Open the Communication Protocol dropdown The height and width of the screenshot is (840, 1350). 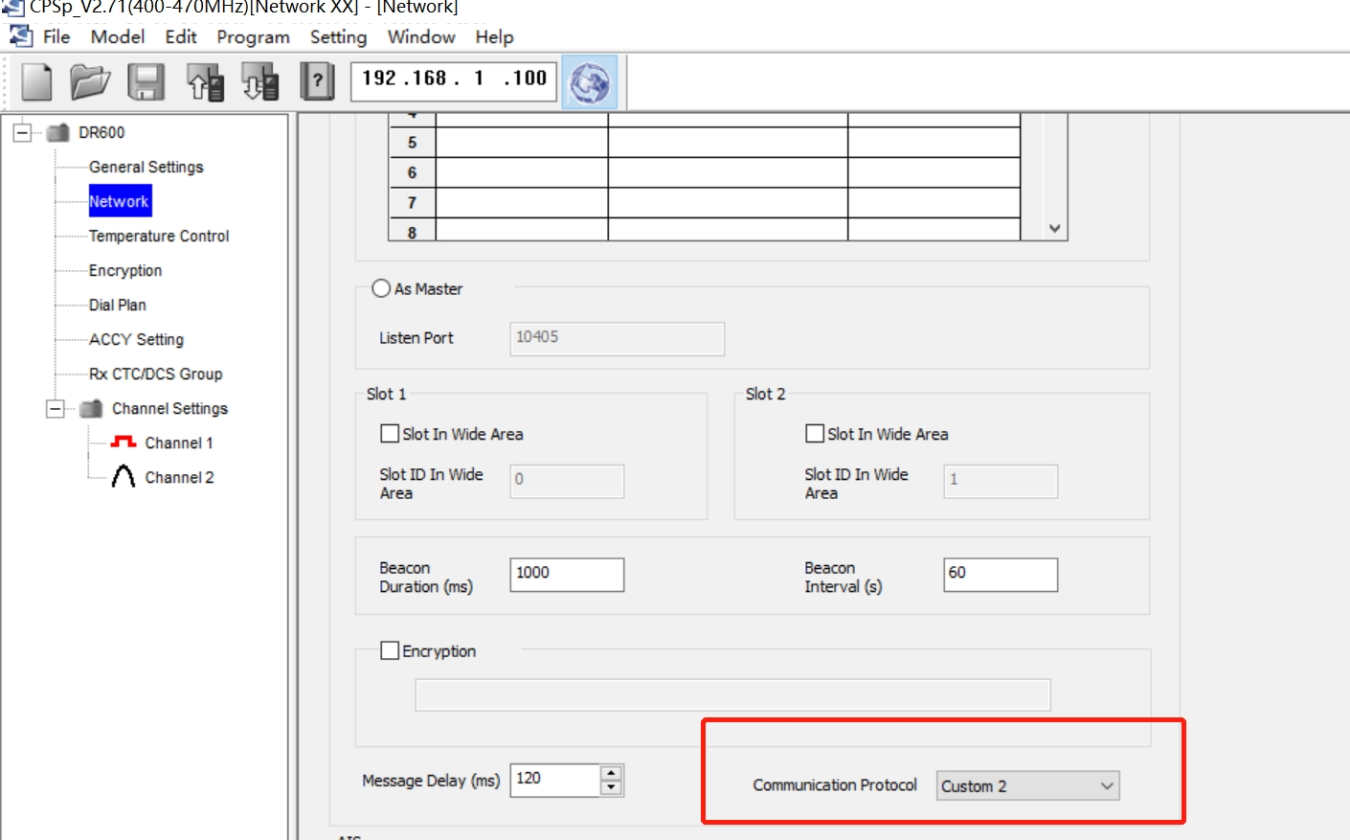pos(1028,786)
